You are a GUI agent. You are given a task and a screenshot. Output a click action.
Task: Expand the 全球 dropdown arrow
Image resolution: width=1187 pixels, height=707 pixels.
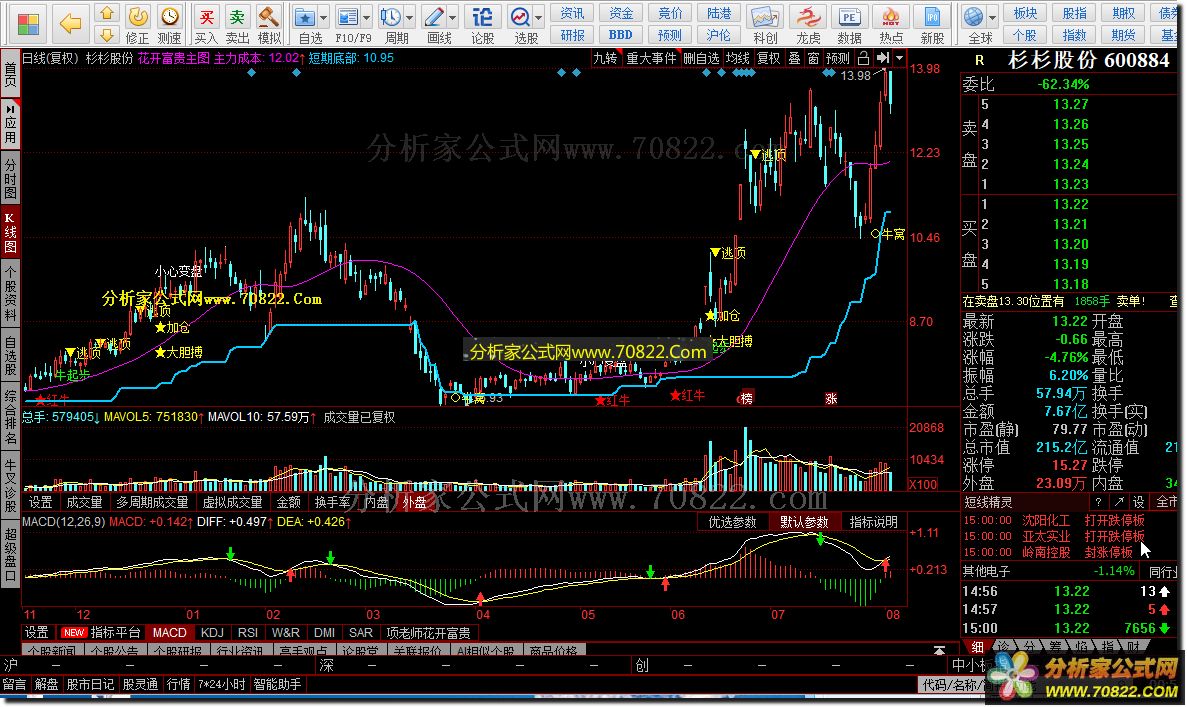992,17
